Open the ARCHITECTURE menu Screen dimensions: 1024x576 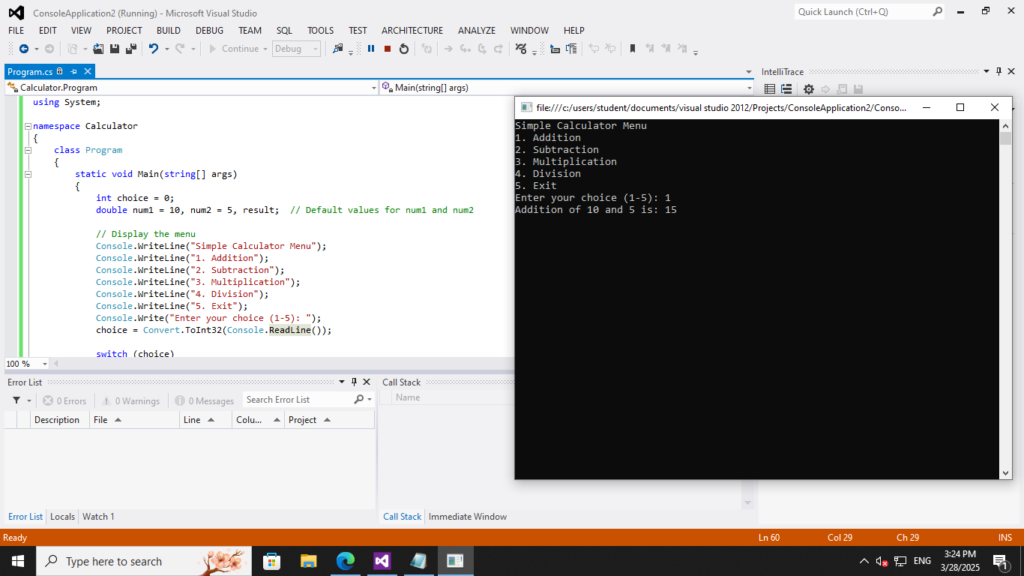412,30
